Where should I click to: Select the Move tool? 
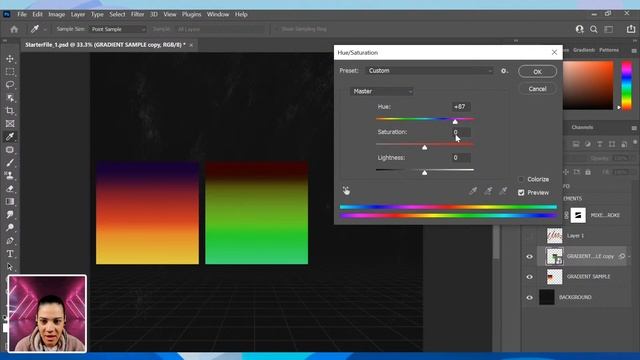point(10,59)
